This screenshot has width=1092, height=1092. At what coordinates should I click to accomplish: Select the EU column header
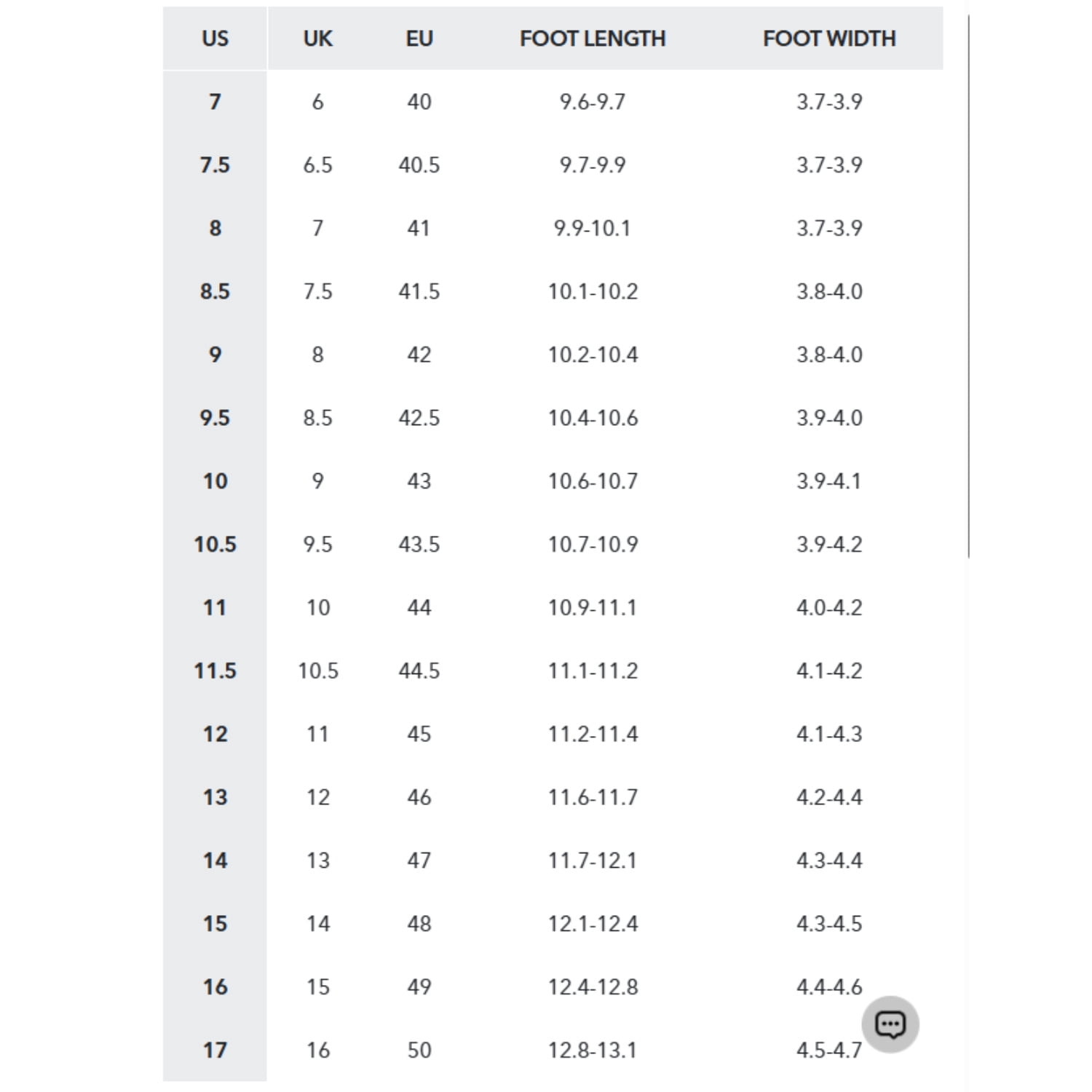point(419,39)
